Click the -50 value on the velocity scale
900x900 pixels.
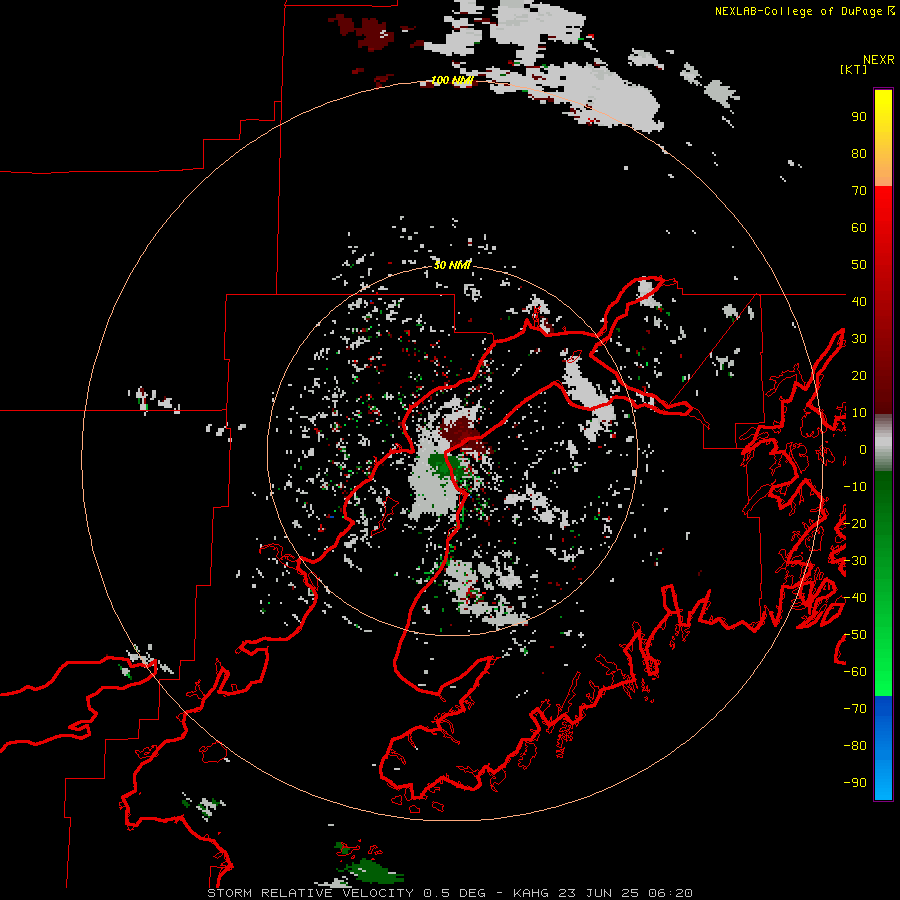[x=855, y=635]
